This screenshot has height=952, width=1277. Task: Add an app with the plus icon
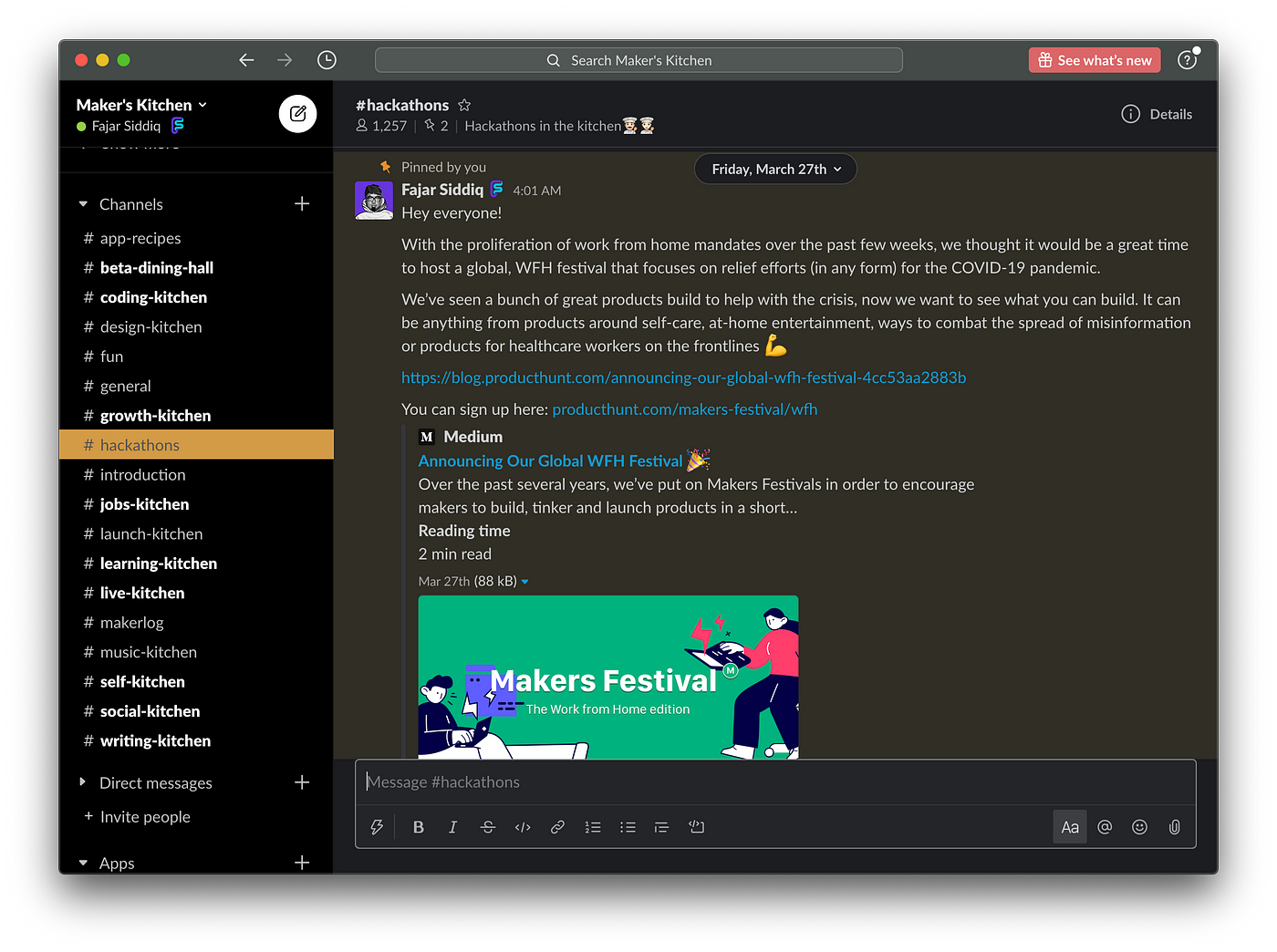click(x=302, y=862)
